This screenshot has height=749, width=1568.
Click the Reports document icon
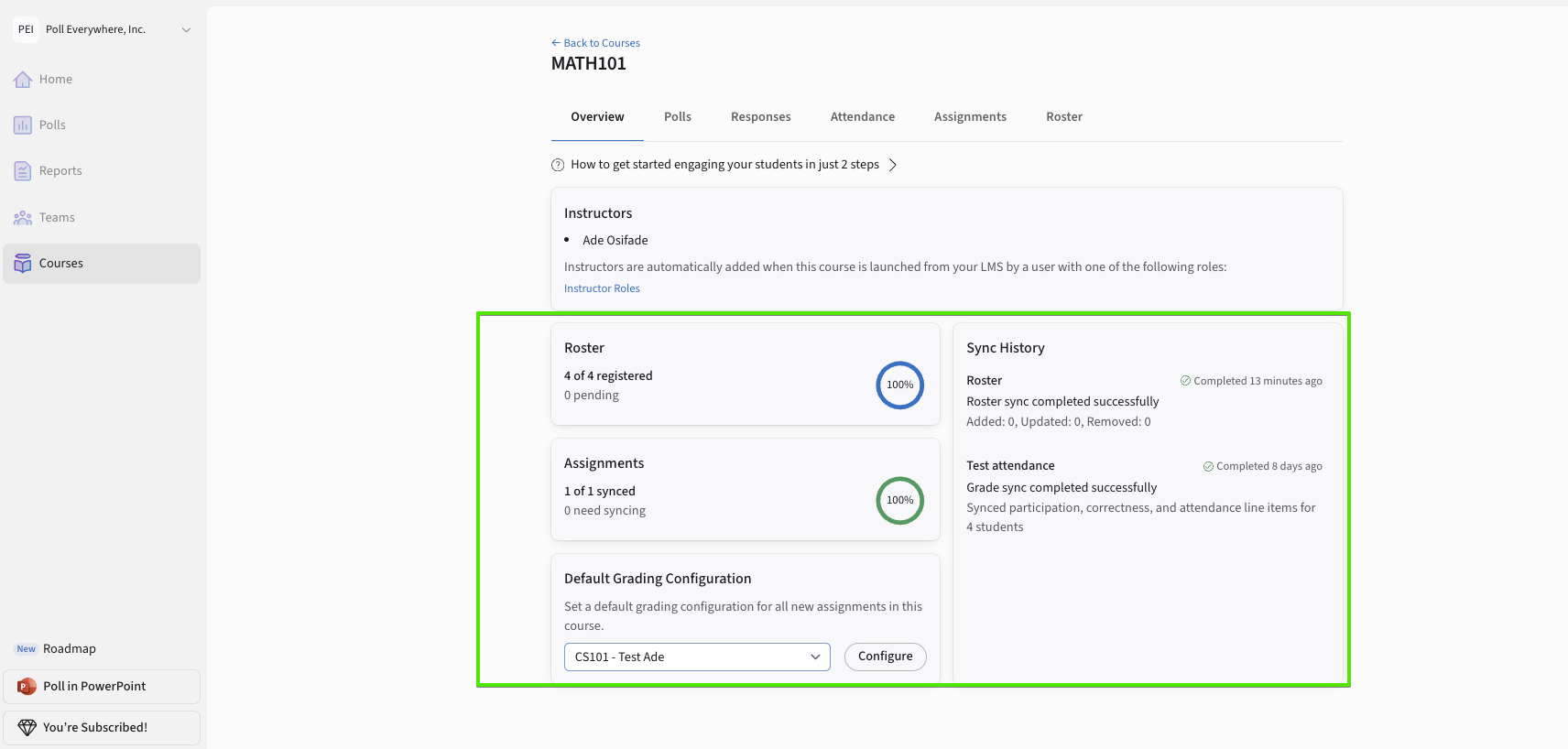click(23, 171)
